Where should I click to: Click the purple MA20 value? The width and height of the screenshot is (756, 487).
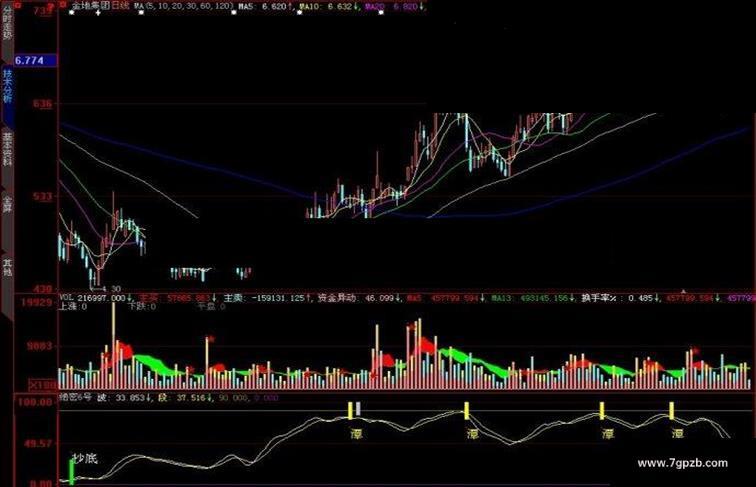[395, 6]
